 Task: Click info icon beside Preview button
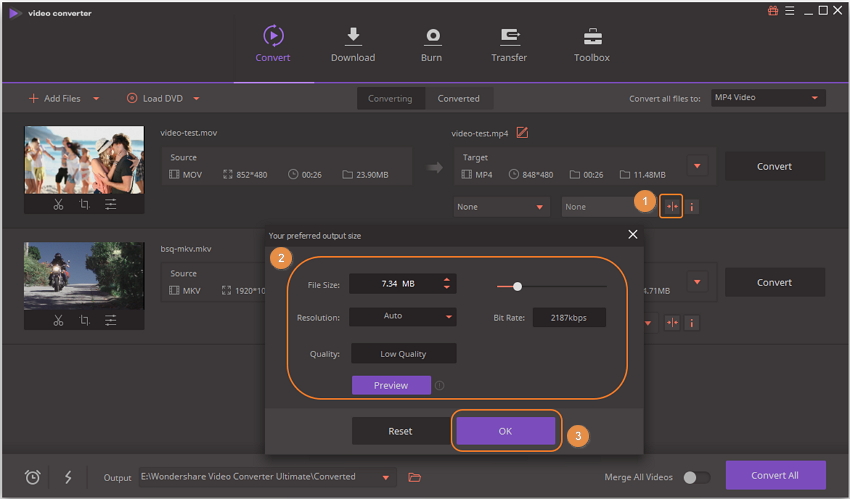[x=440, y=385]
